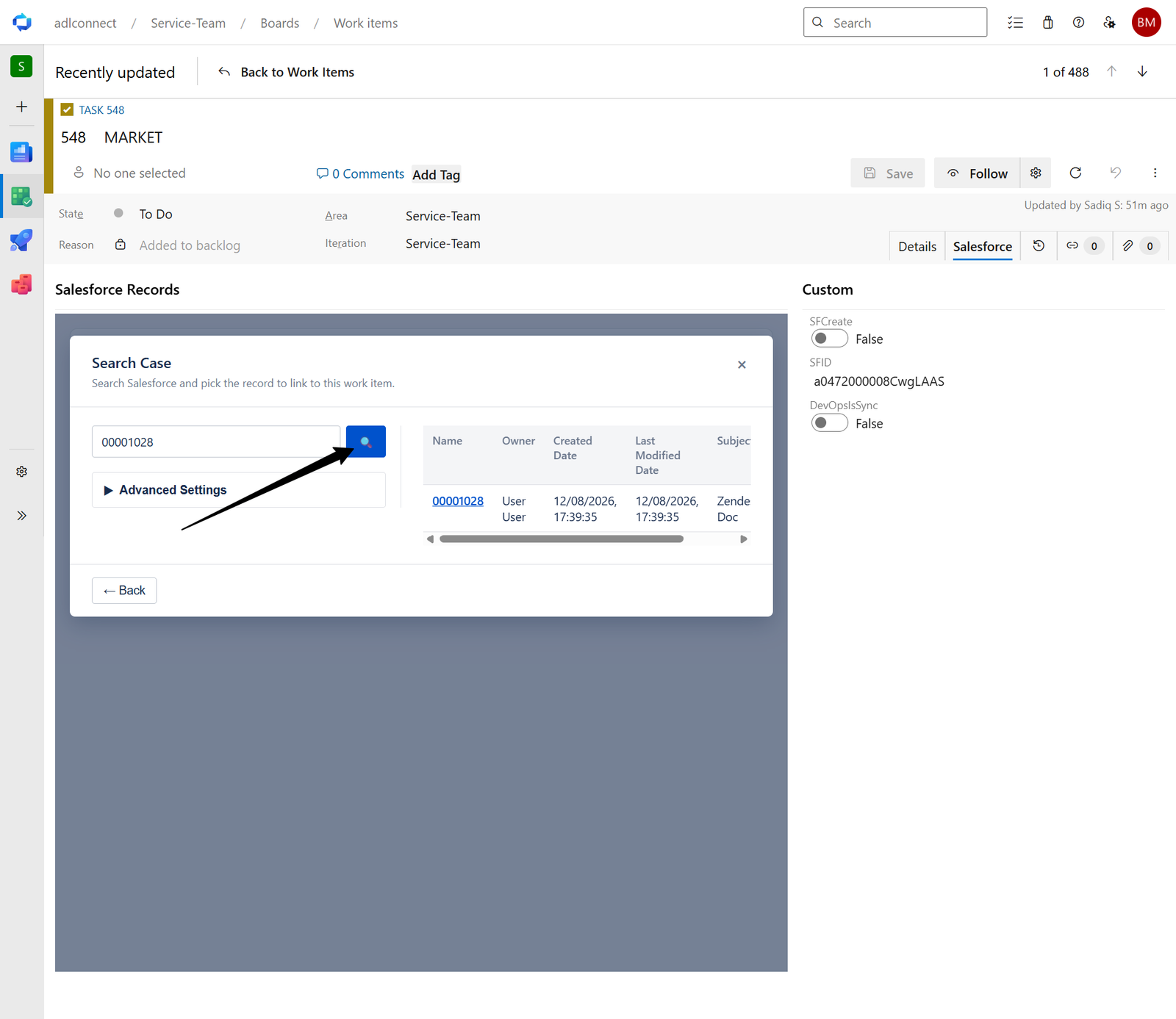The image size is (1176, 1019).
Task: Open the BM account avatar
Action: pyautogui.click(x=1146, y=22)
